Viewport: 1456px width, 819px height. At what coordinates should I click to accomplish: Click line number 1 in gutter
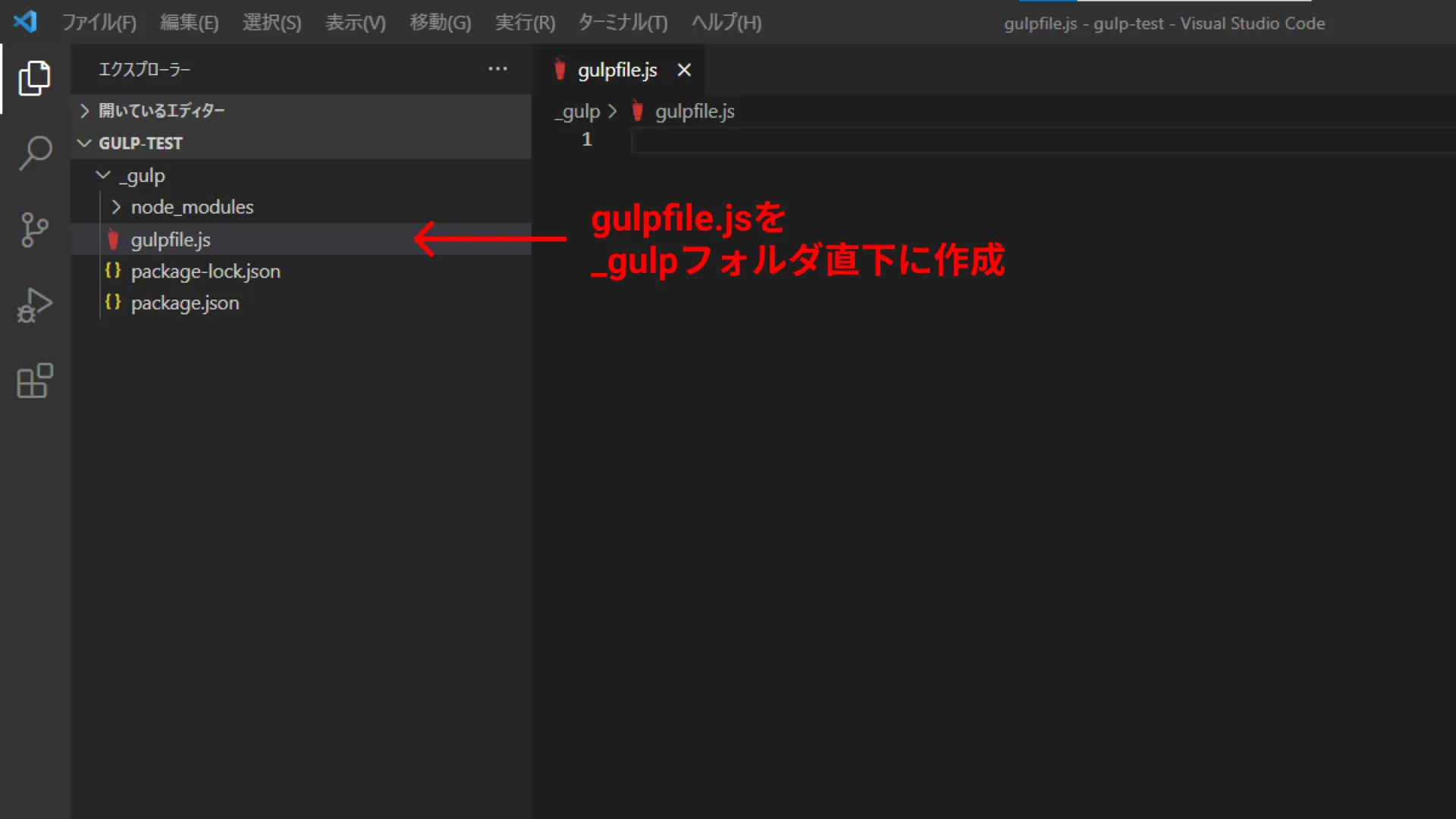(x=587, y=140)
